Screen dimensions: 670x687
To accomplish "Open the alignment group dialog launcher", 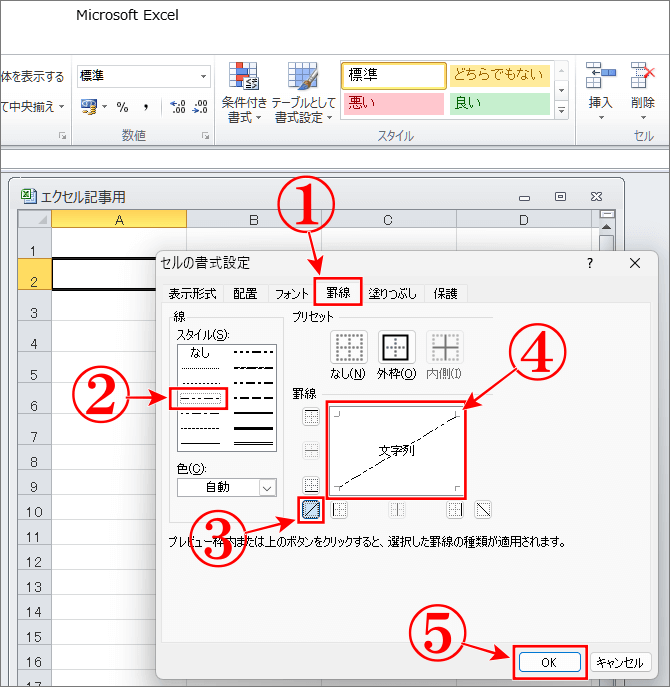I will click(62, 136).
